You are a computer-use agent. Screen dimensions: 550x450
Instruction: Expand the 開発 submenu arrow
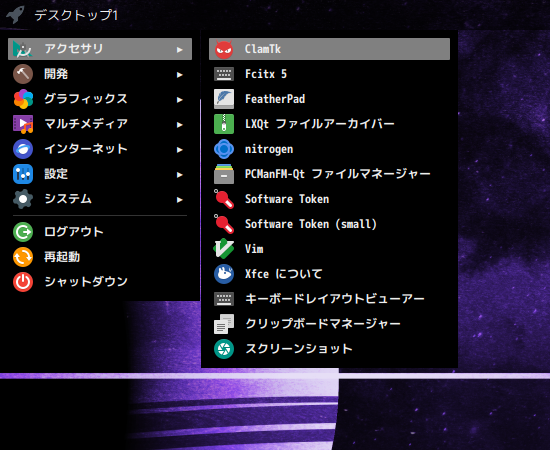(180, 75)
